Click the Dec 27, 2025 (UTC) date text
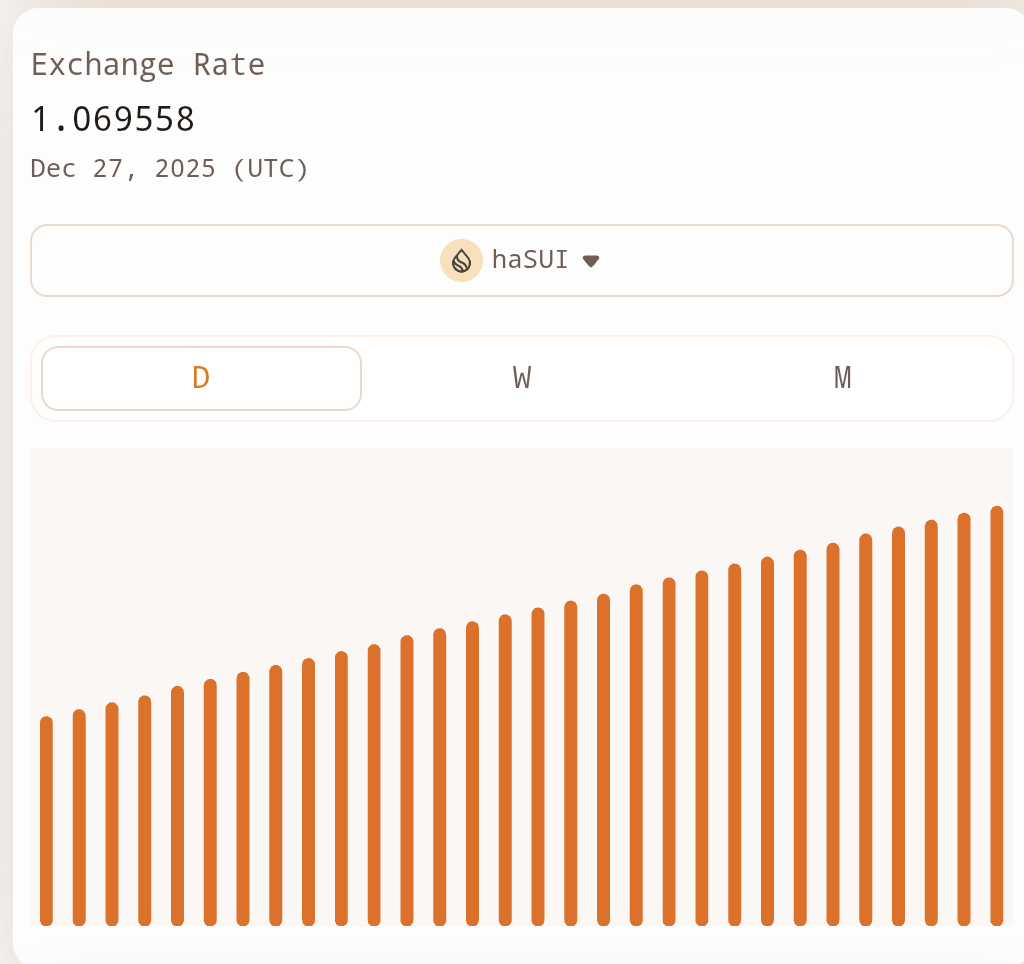This screenshot has height=964, width=1024. pyautogui.click(x=169, y=169)
